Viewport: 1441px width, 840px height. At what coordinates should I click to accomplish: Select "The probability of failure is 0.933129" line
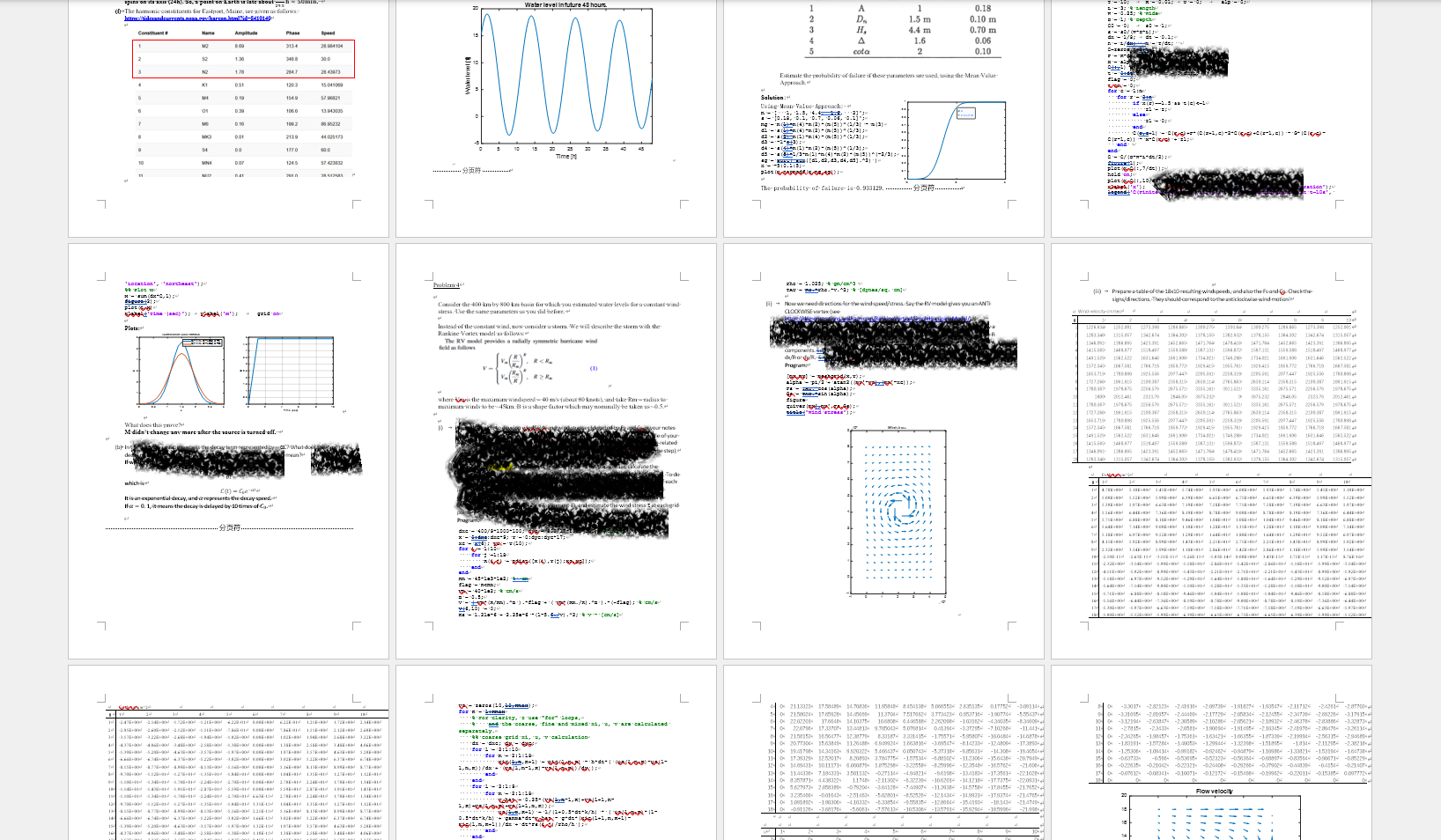(822, 188)
